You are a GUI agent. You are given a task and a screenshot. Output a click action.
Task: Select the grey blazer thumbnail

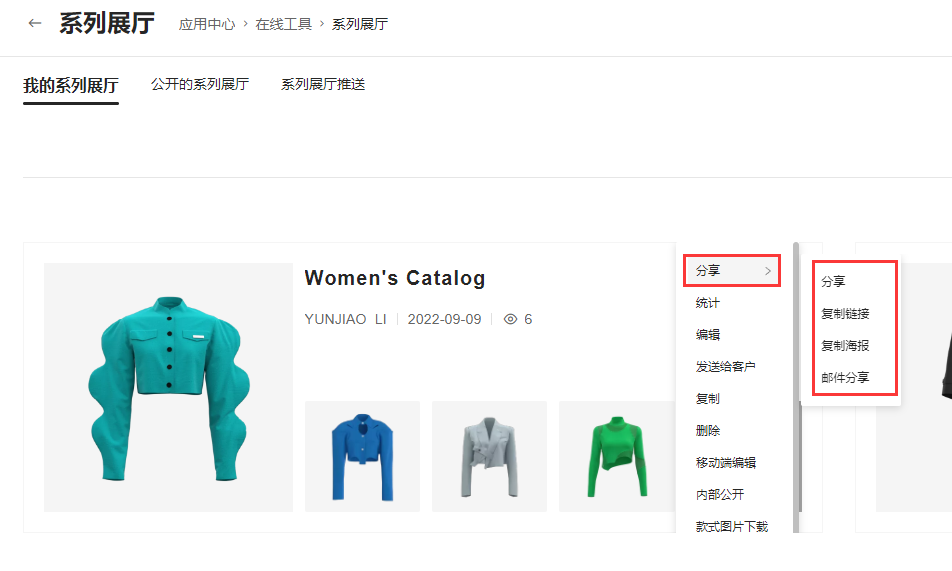489,456
